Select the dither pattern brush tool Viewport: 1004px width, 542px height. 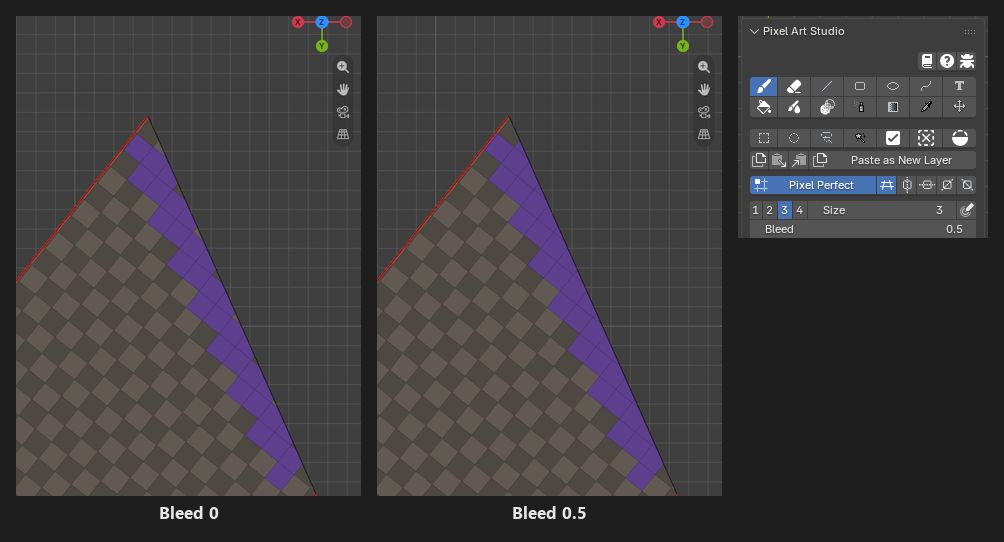pos(827,107)
